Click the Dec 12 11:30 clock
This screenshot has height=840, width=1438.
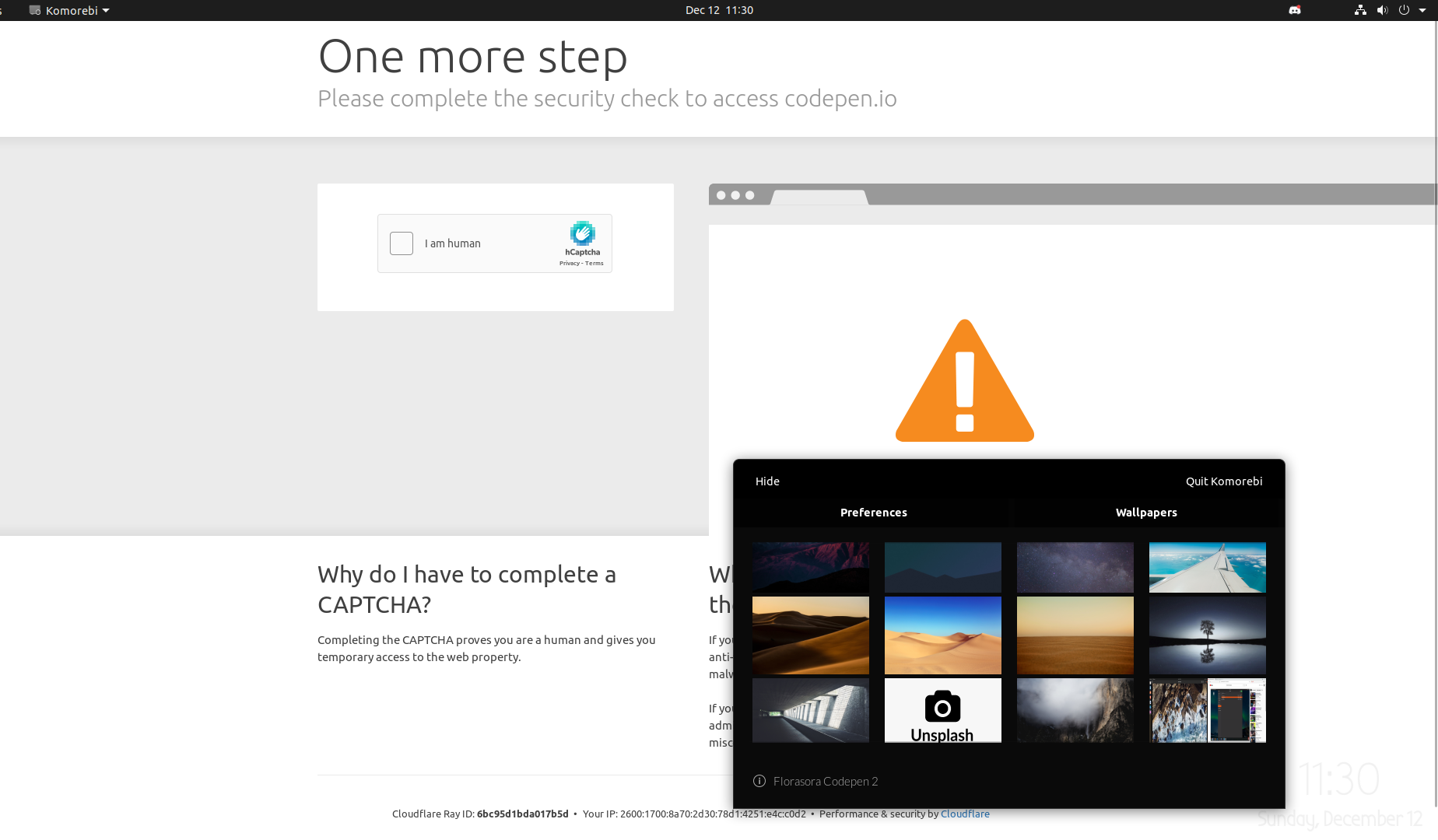(719, 10)
